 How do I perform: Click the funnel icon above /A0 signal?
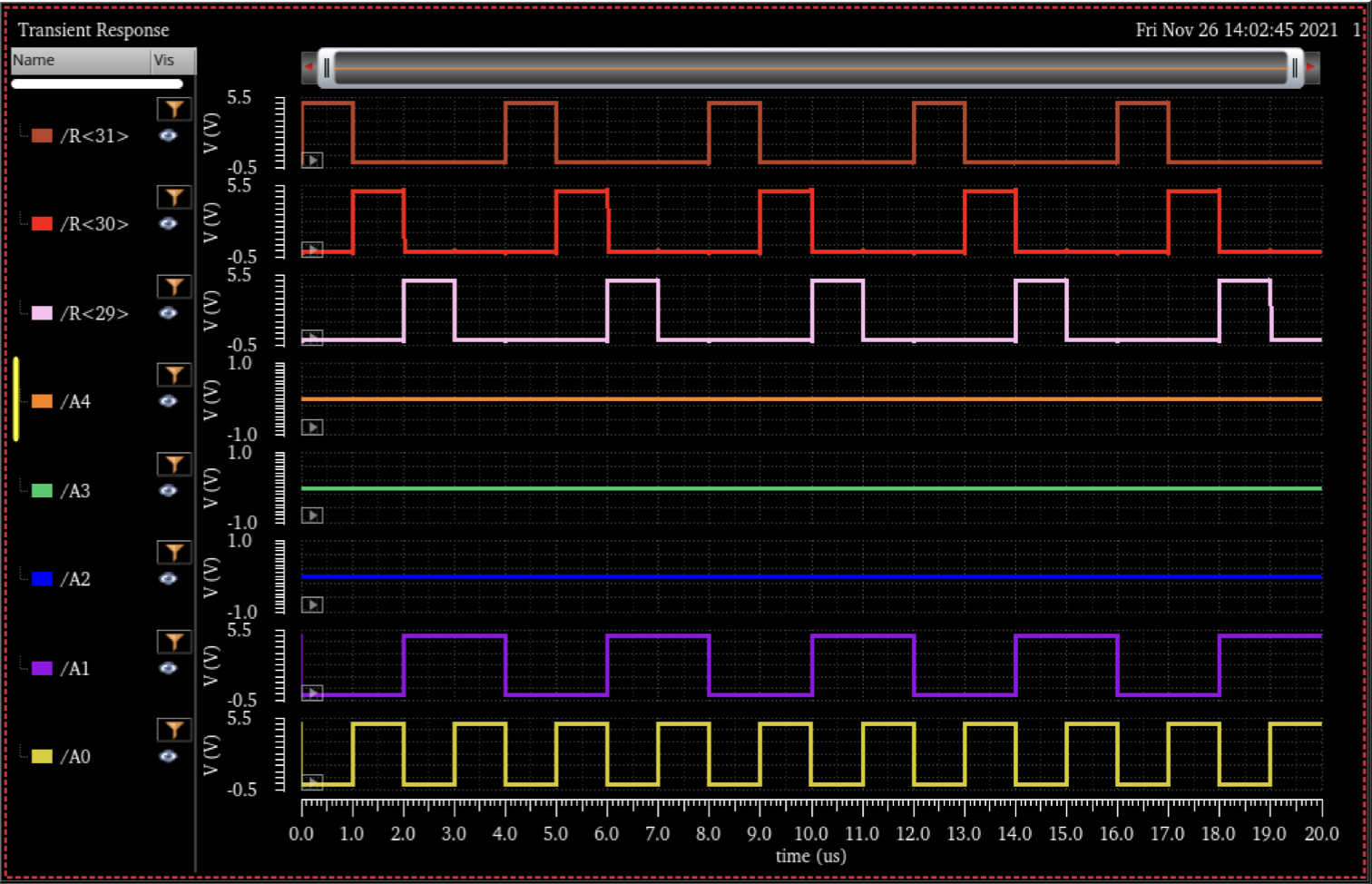point(173,730)
